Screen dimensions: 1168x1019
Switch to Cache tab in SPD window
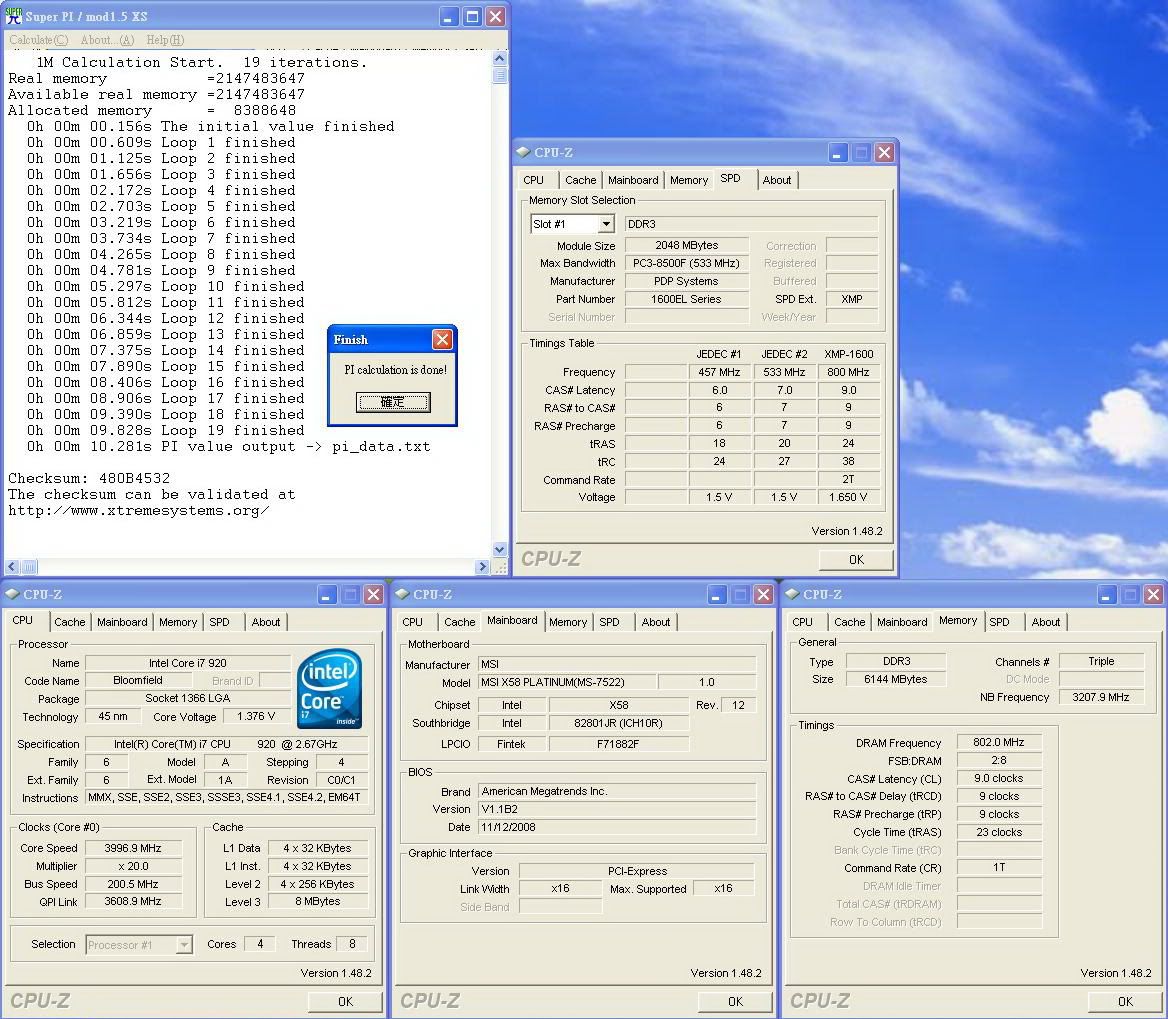coord(580,180)
